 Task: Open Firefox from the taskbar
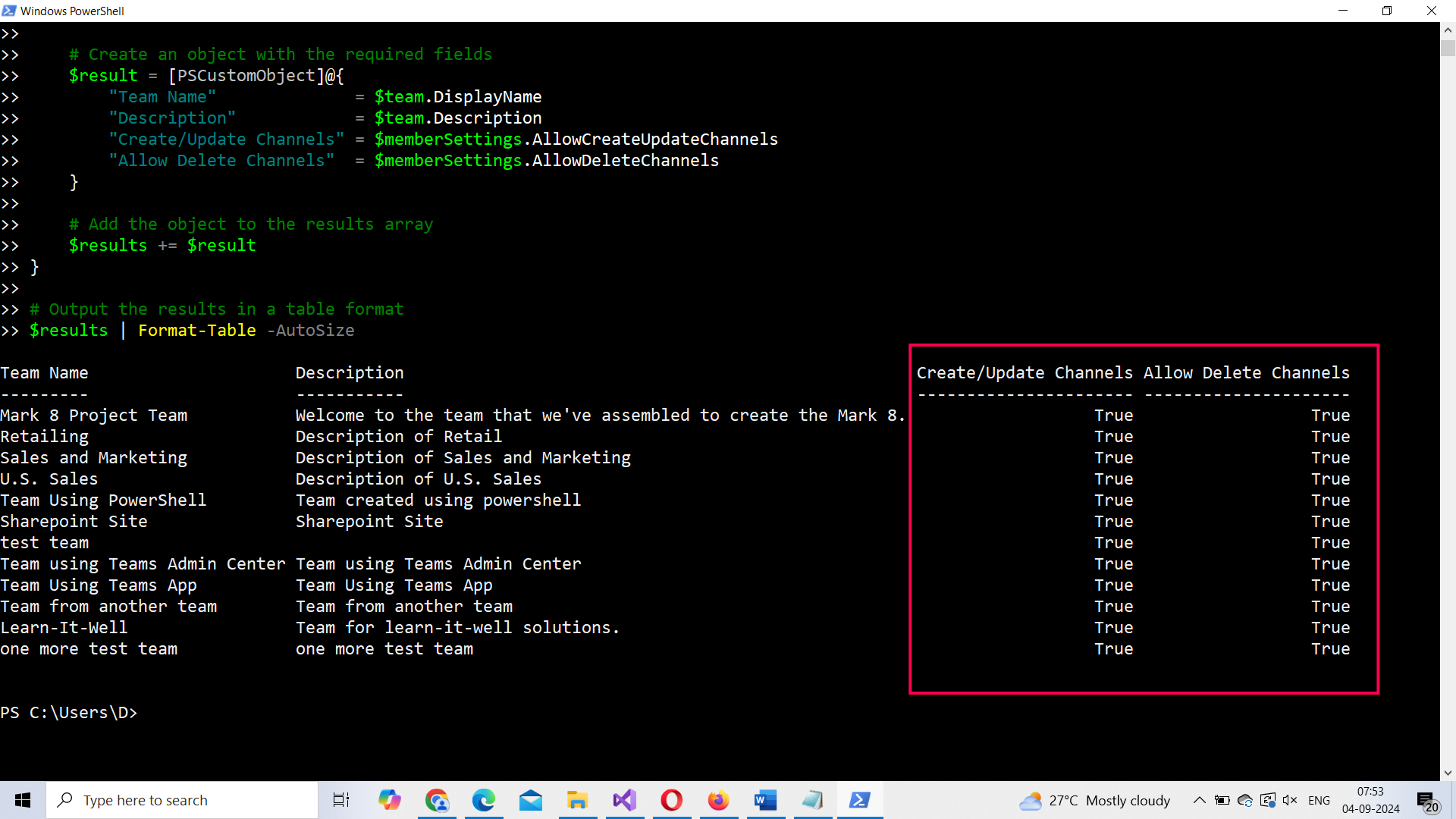pyautogui.click(x=718, y=800)
